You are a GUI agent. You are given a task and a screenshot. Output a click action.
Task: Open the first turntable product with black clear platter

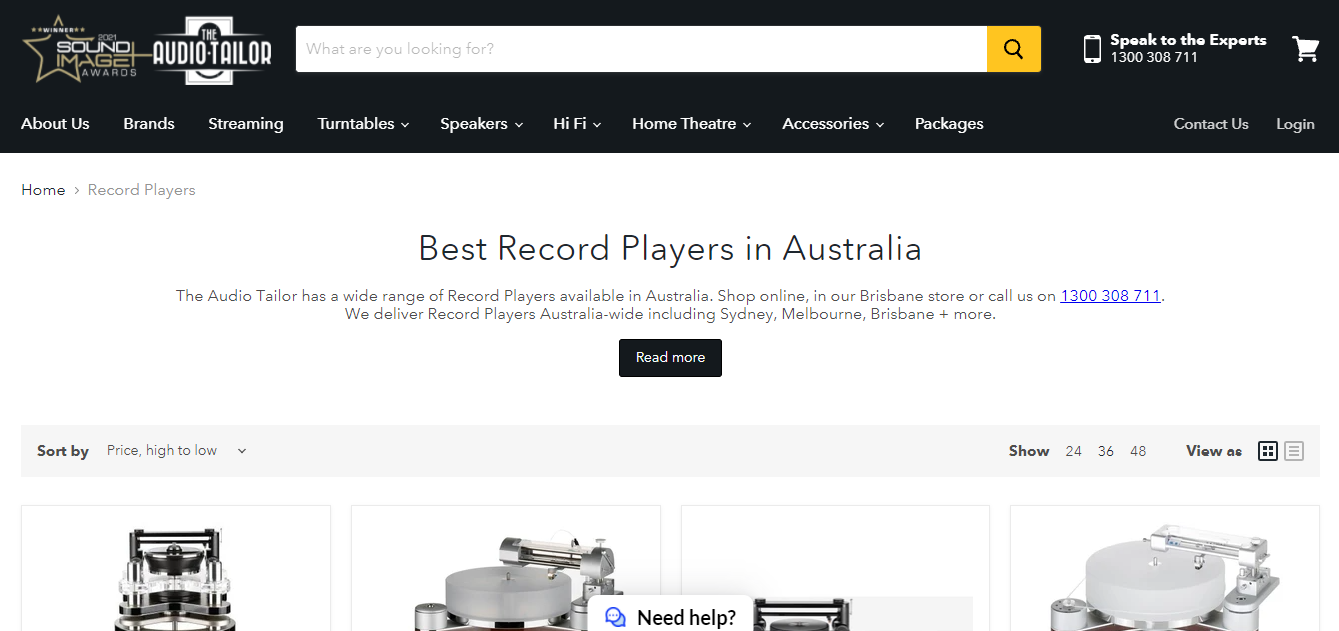pyautogui.click(x=176, y=569)
